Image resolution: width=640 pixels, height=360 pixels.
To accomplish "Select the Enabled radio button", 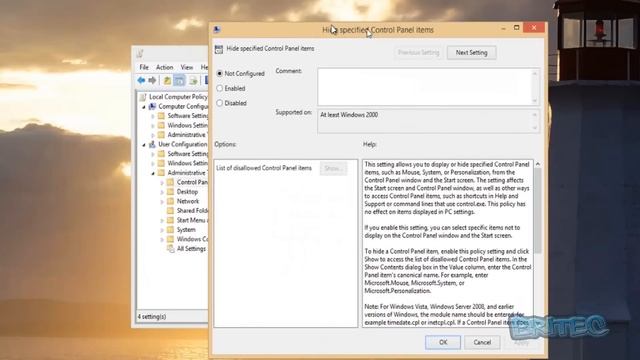I will [x=220, y=88].
